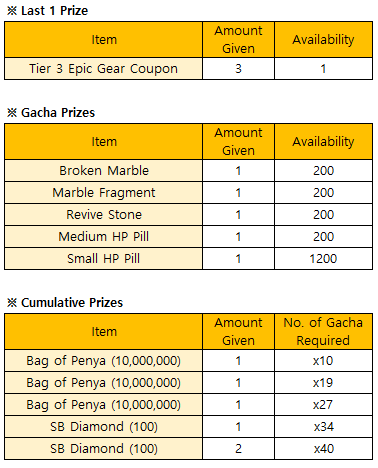
Task: Click the No. of Gacha Required header
Action: click(323, 332)
